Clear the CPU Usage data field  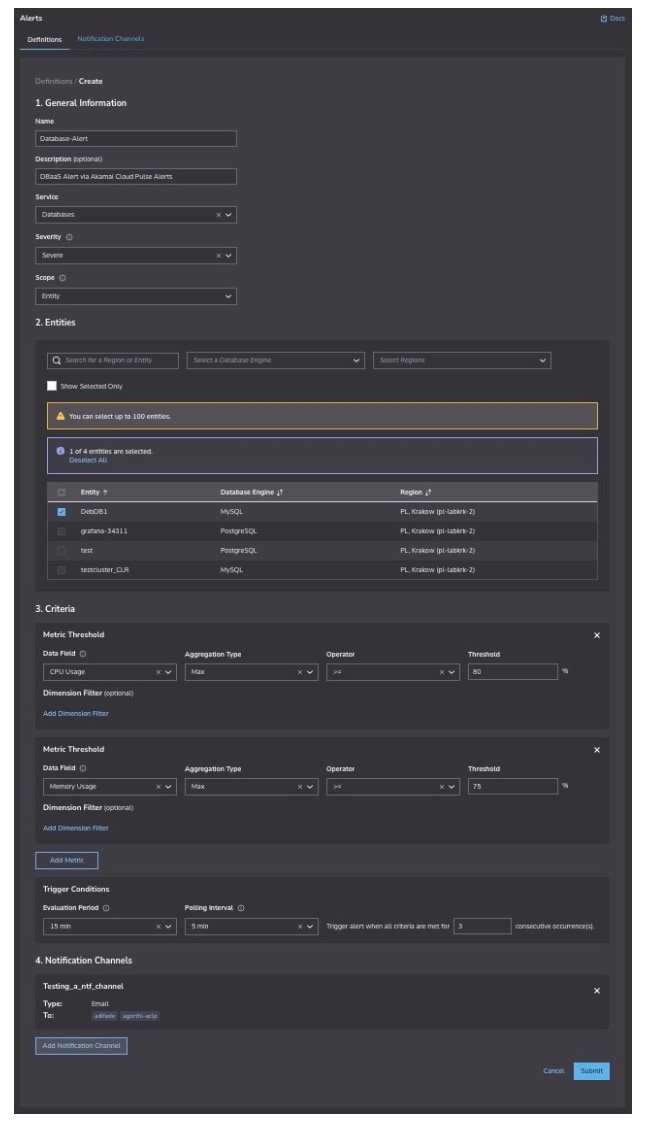(158, 672)
